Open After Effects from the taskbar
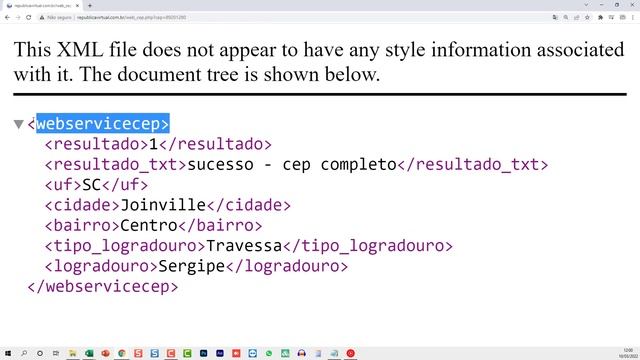 click(220, 353)
